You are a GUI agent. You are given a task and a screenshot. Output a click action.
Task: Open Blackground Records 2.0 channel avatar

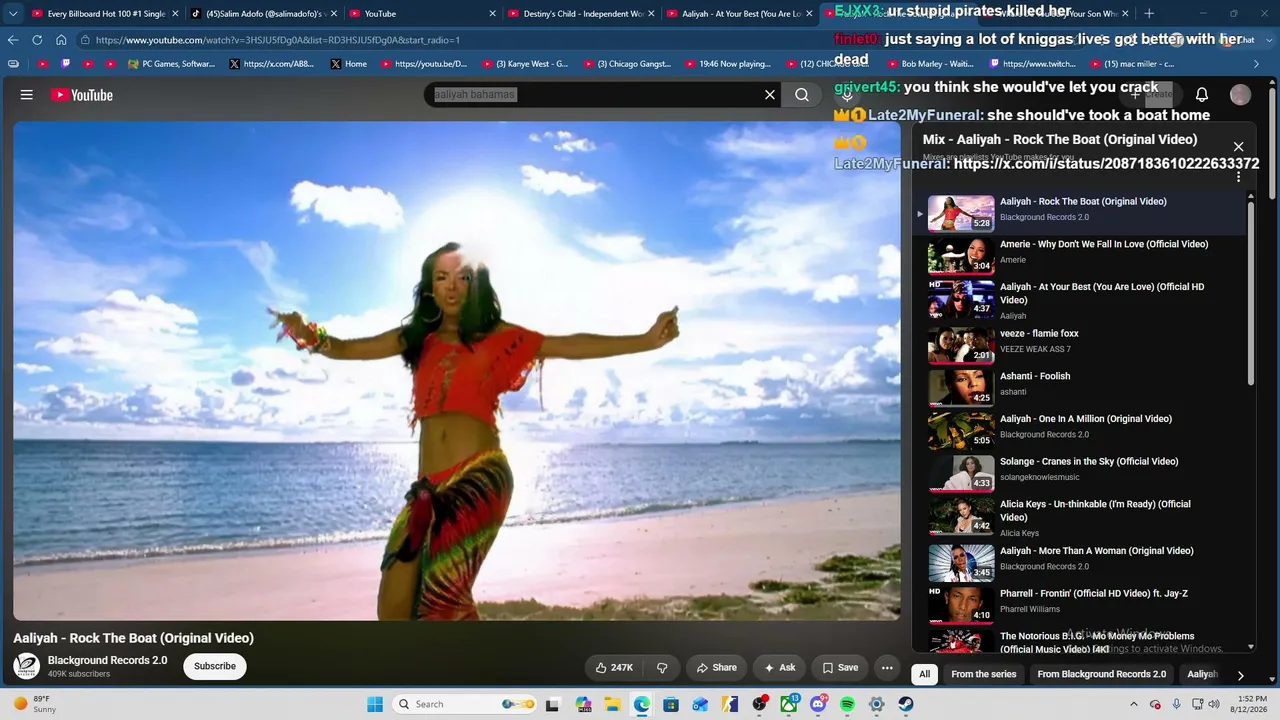pyautogui.click(x=27, y=666)
